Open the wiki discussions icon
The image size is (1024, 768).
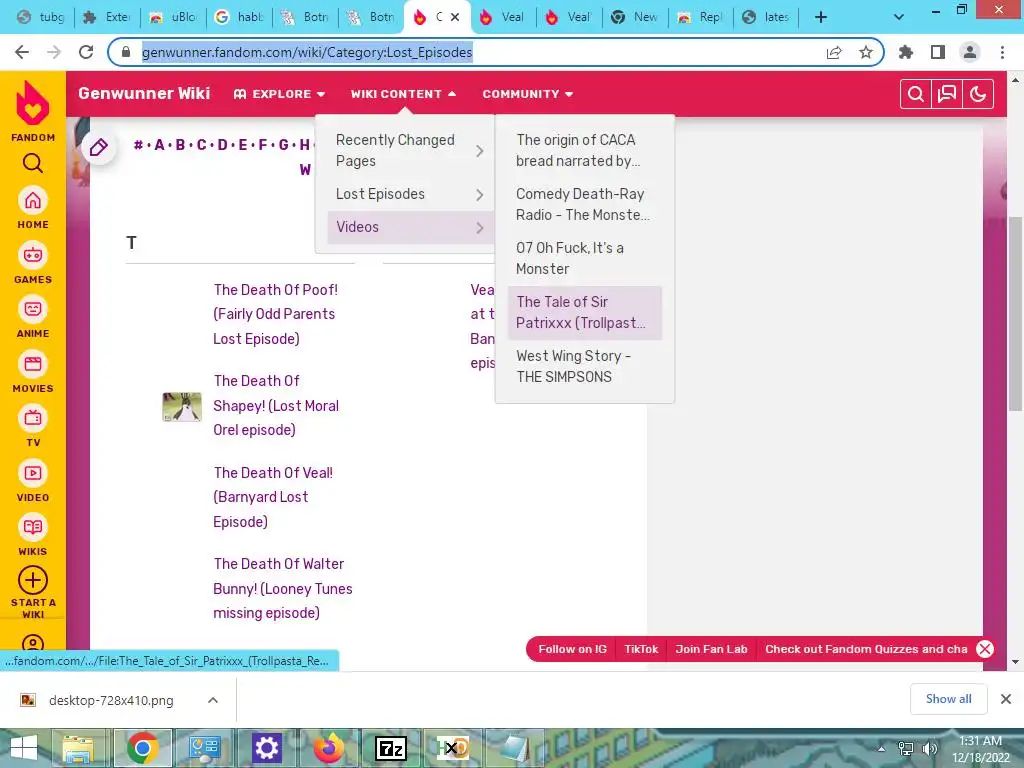tap(947, 94)
